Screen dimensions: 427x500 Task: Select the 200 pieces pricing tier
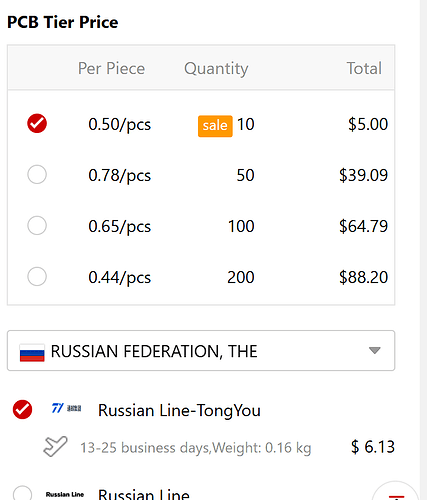37,276
